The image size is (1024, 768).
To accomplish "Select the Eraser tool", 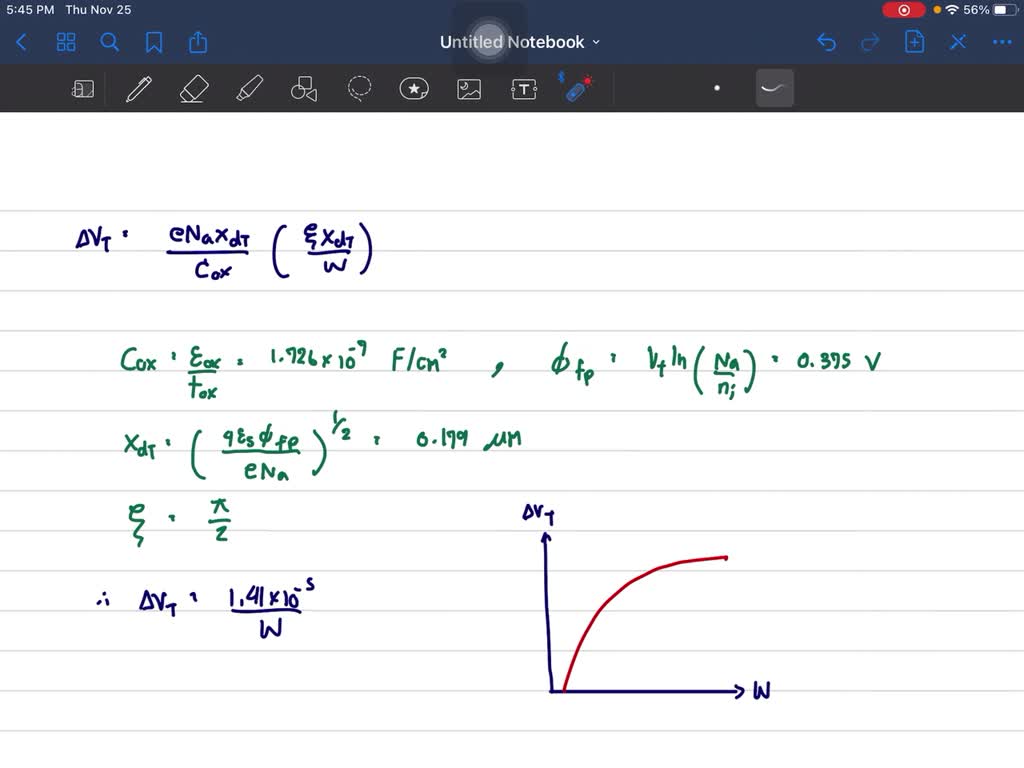I will [x=193, y=88].
